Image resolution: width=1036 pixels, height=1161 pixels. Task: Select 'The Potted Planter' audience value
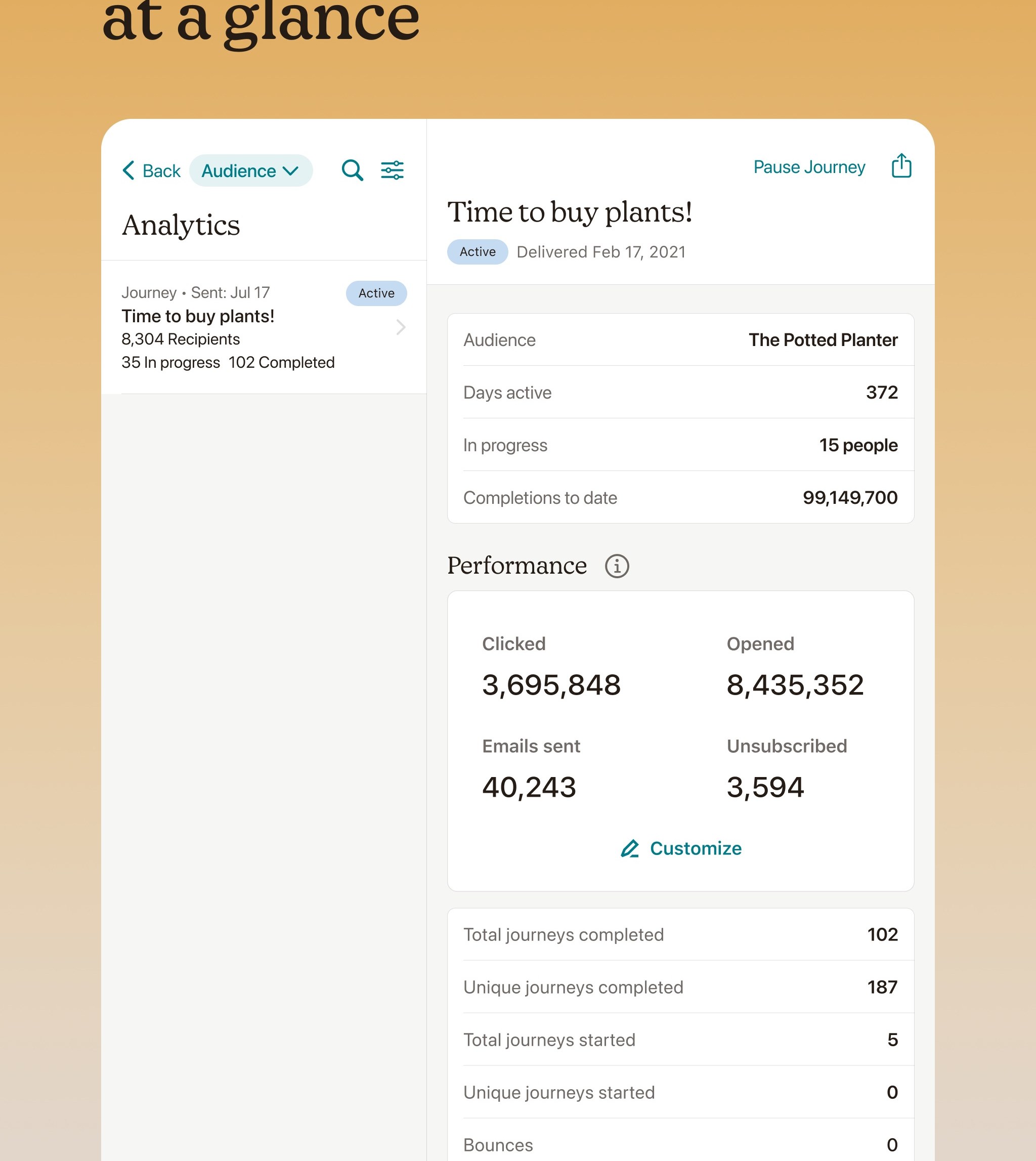click(x=823, y=340)
